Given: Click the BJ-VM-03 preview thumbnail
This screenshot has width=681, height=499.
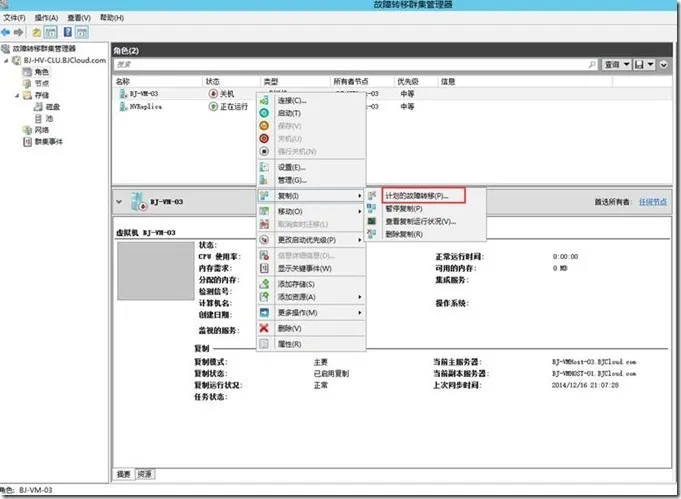Looking at the screenshot, I should pyautogui.click(x=155, y=271).
